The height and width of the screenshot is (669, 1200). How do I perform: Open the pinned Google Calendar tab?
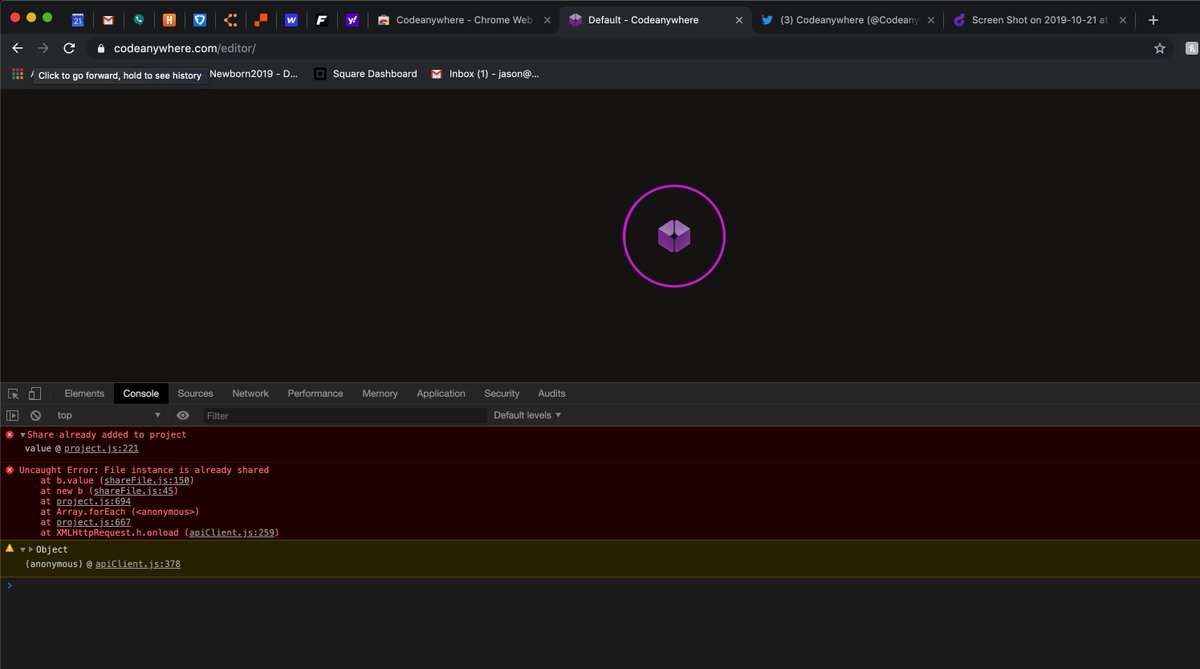click(x=77, y=19)
